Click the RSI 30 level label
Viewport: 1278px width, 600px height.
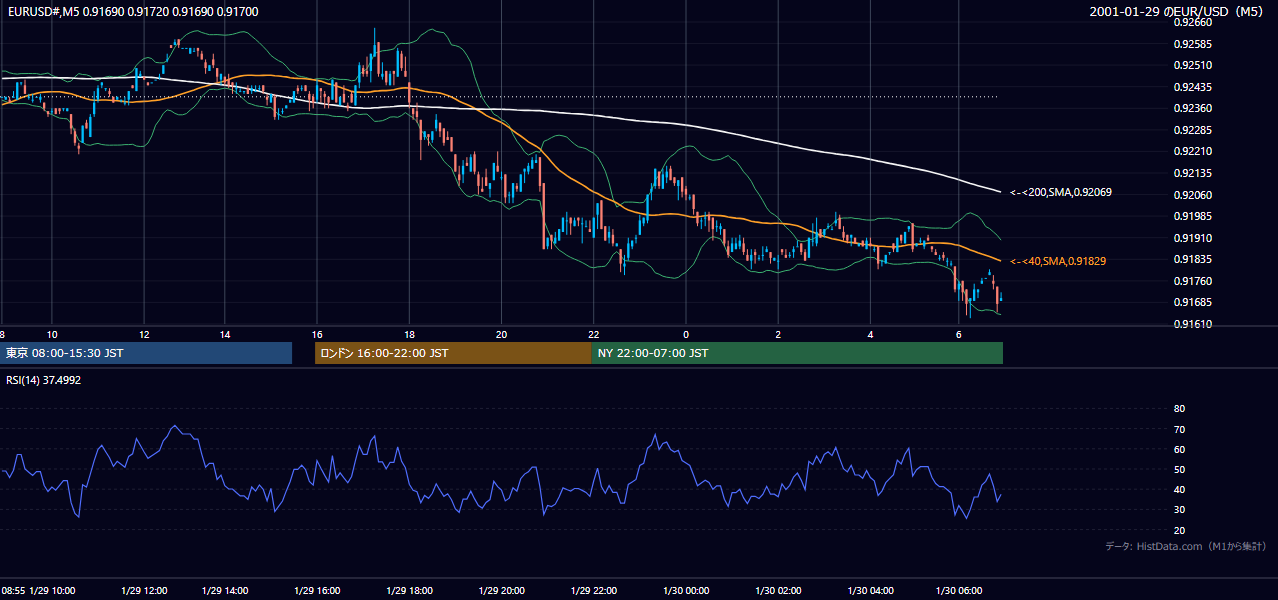pyautogui.click(x=1179, y=509)
